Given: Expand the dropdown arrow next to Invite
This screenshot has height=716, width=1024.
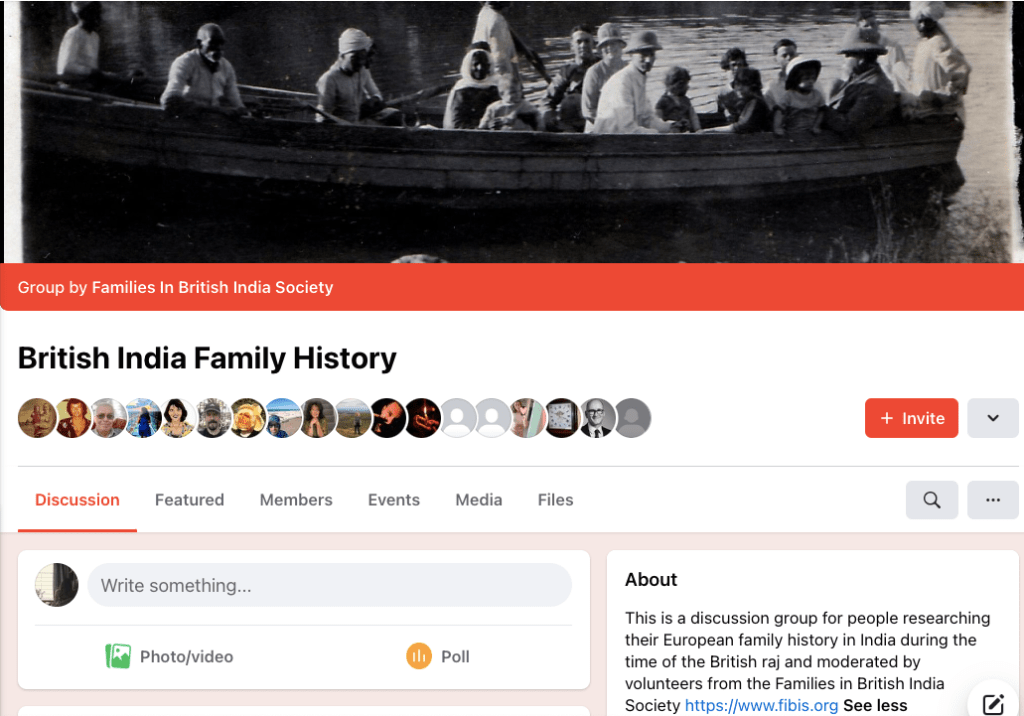Looking at the screenshot, I should pyautogui.click(x=993, y=418).
